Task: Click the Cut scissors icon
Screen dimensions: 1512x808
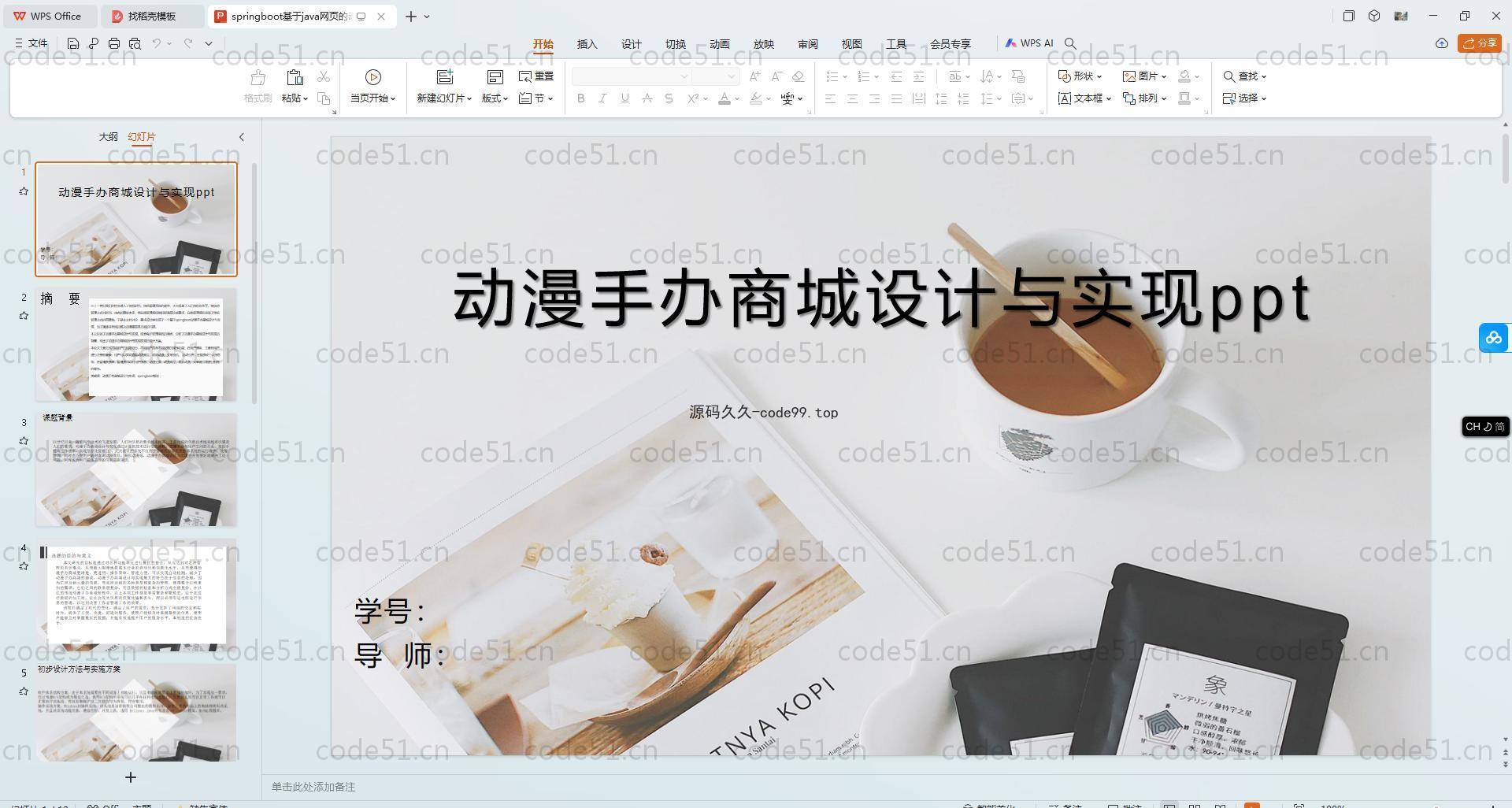Action: (324, 76)
